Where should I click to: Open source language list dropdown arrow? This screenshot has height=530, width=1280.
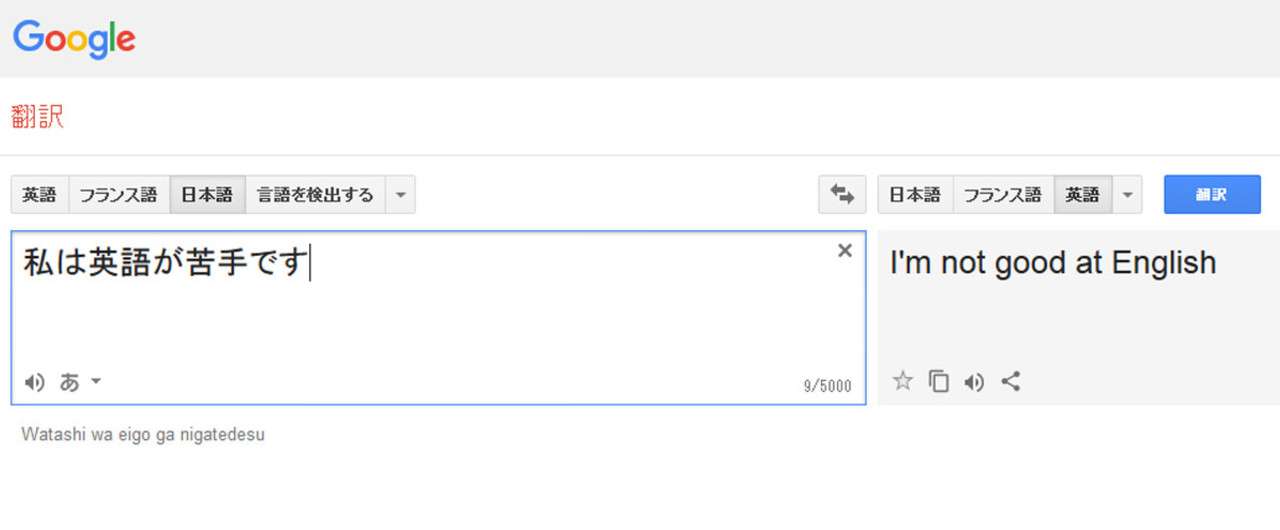400,195
